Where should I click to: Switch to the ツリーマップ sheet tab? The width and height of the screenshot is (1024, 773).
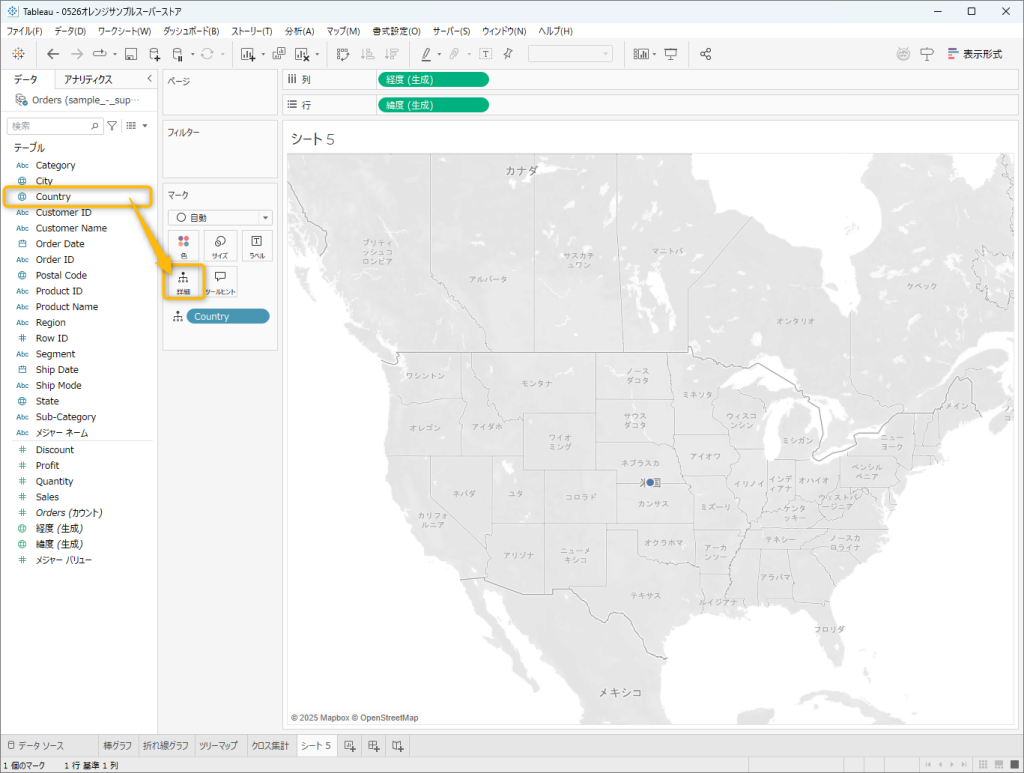point(216,746)
